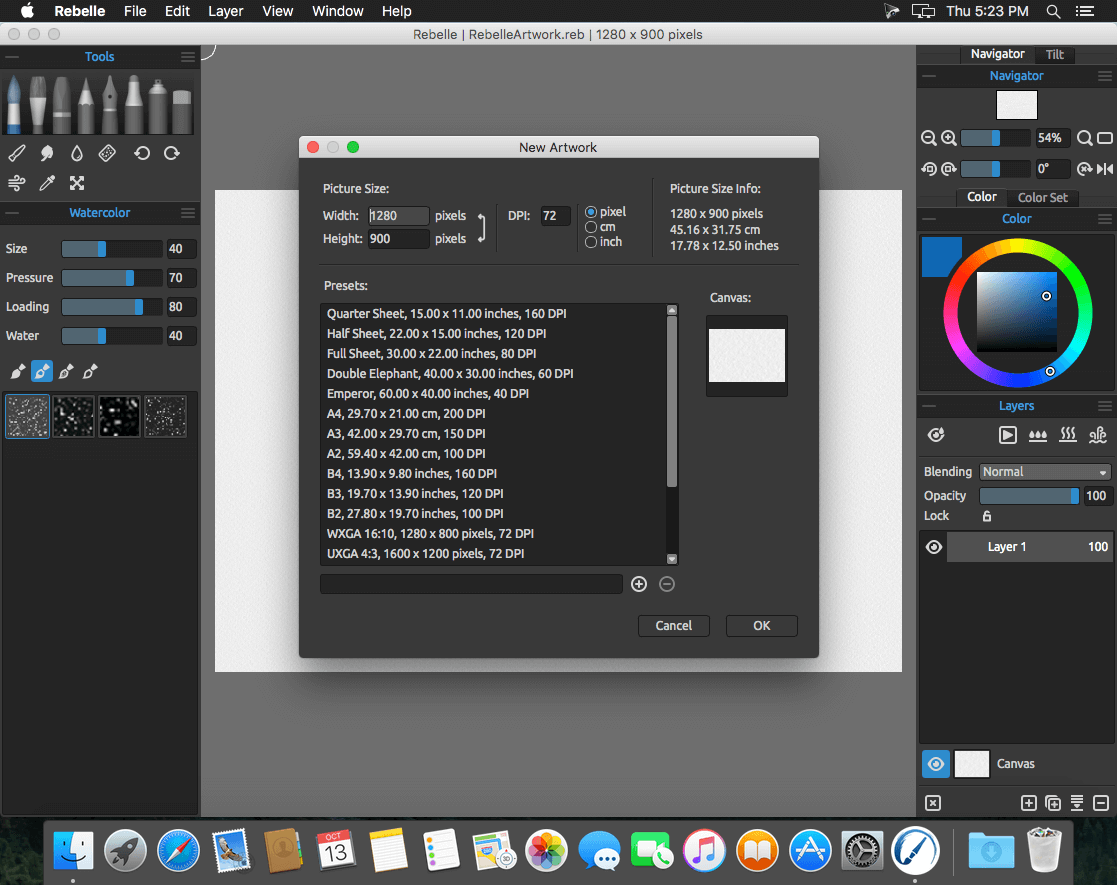The height and width of the screenshot is (885, 1117).
Task: Collapse the Watercolor panel
Action: 12,213
